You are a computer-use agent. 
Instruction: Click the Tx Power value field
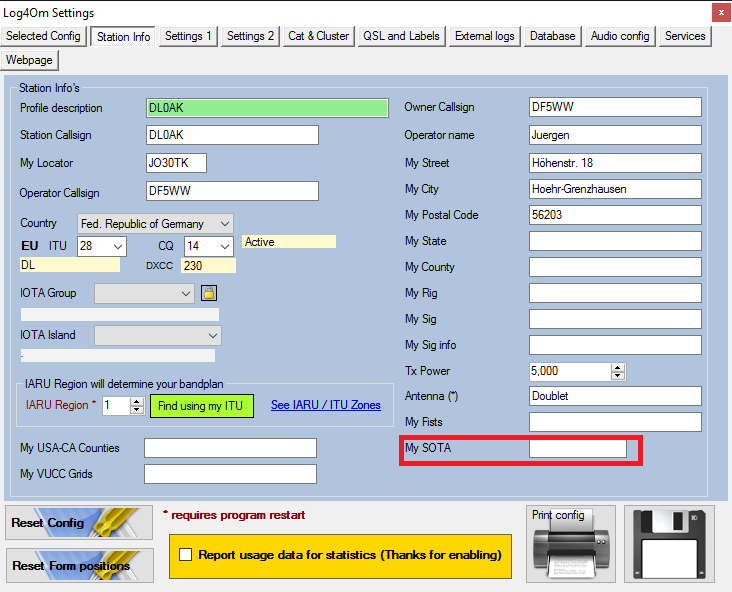click(570, 372)
